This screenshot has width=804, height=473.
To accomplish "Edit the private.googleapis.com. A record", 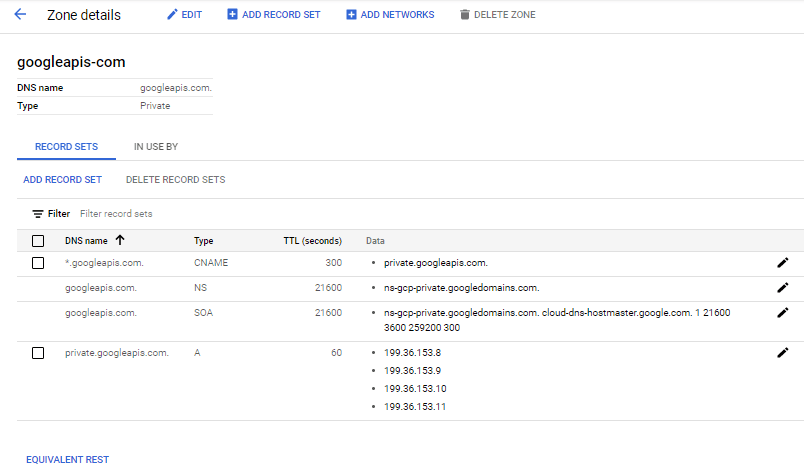I will pos(782,353).
